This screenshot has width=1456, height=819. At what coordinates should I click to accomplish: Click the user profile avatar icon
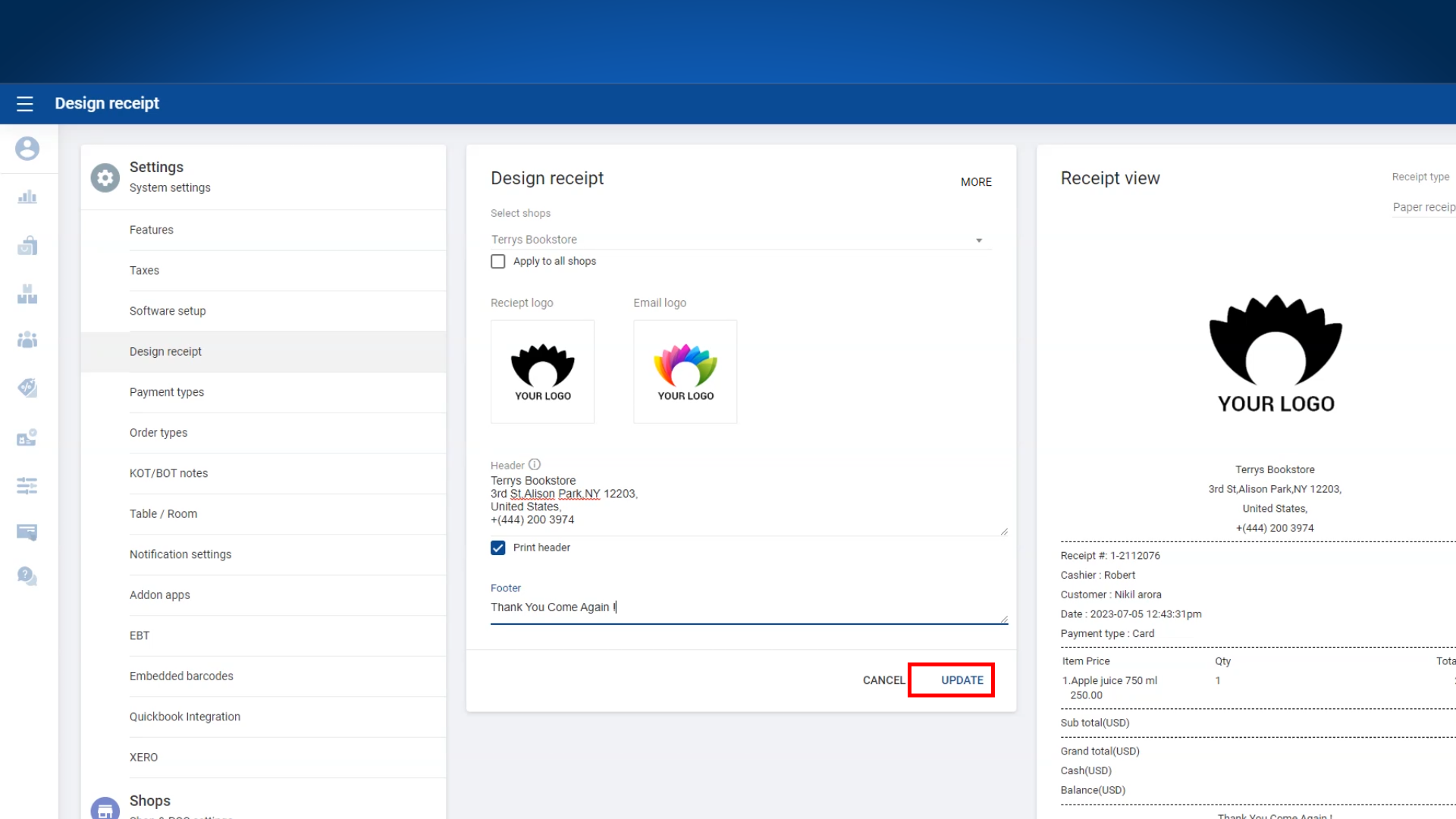click(x=27, y=149)
